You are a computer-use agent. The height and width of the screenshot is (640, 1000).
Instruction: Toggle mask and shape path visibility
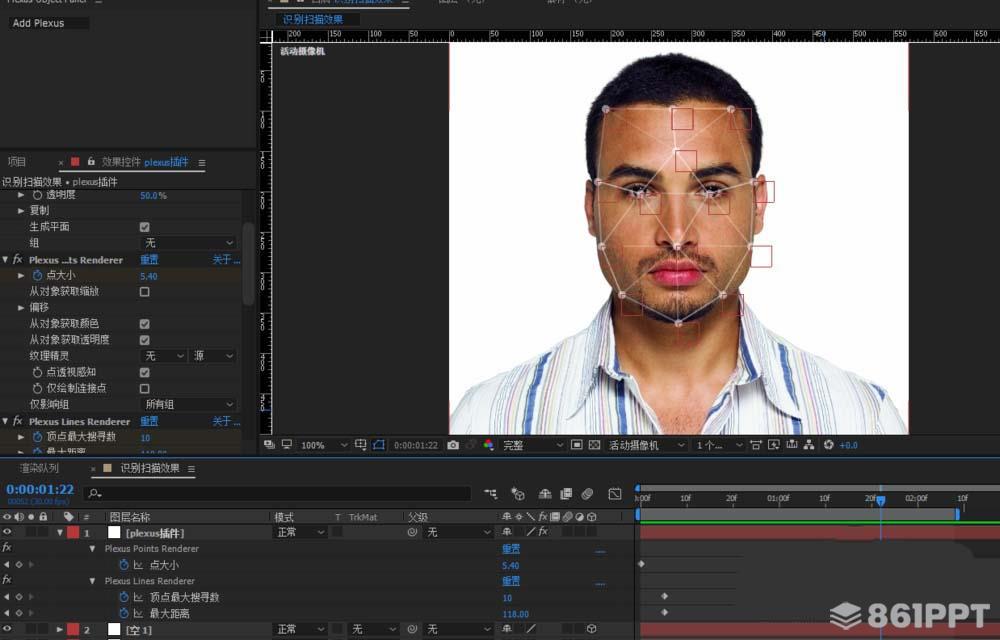pyautogui.click(x=379, y=445)
